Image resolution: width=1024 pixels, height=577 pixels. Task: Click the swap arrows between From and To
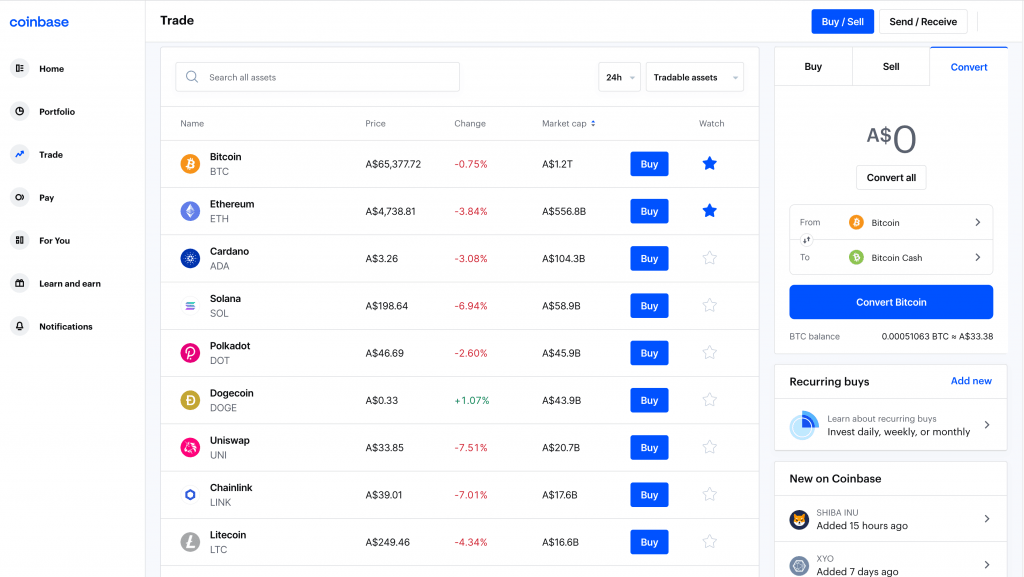click(808, 240)
